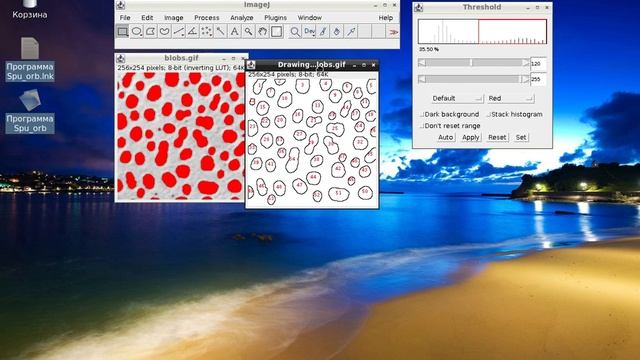The image size is (640, 360).
Task: Click left arrow of minimum threshold slider
Action: pyautogui.click(x=422, y=63)
